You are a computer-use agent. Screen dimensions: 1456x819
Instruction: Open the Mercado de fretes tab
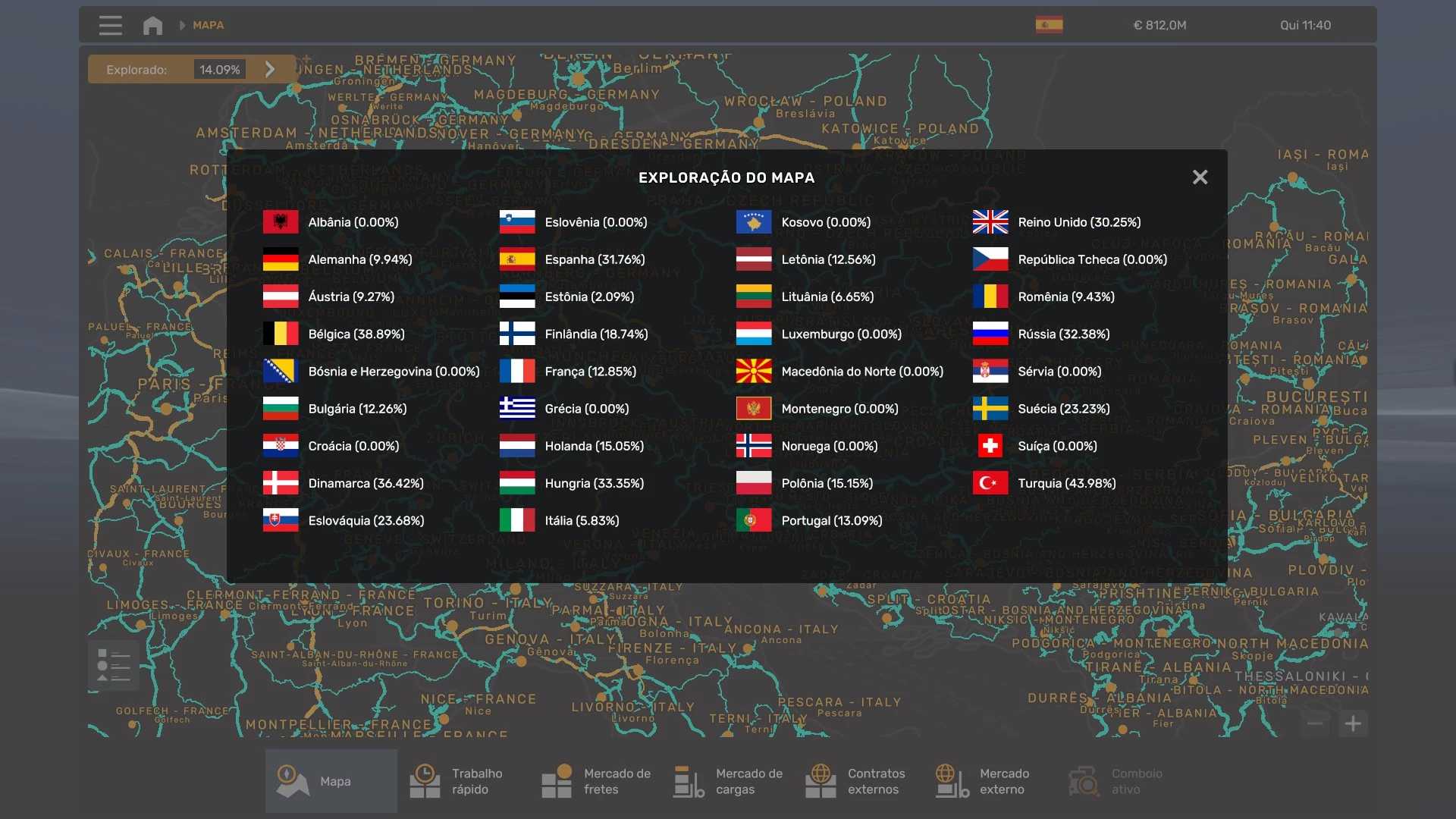[x=595, y=781]
